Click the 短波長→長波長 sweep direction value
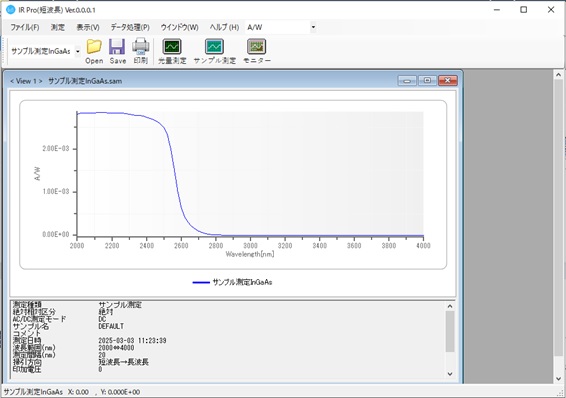Screen dimensions: 566x398 point(123,362)
